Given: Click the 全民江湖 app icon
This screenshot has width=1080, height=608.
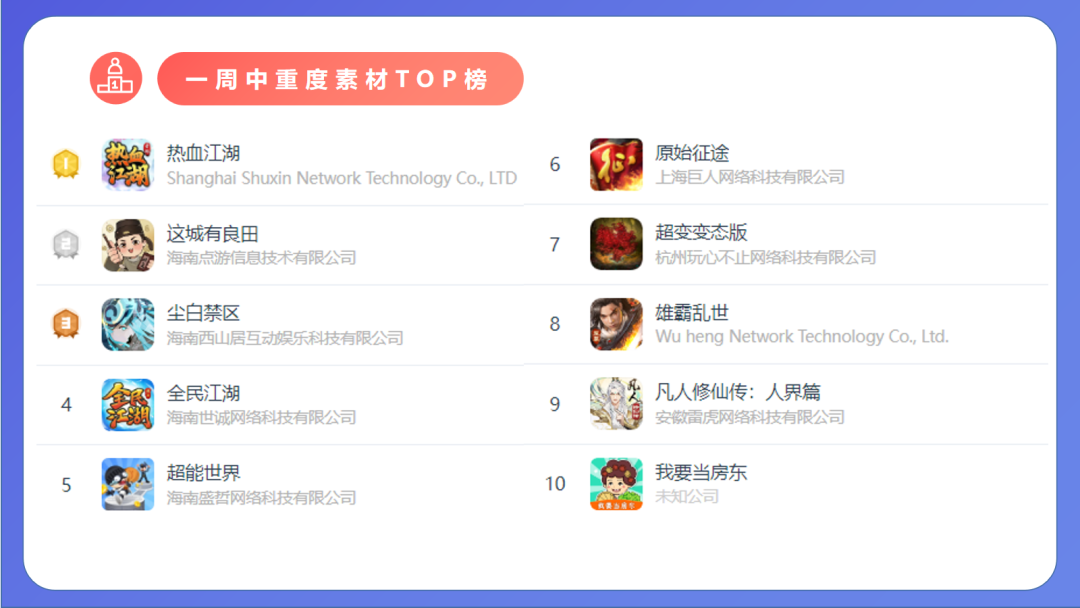Looking at the screenshot, I should [x=127, y=405].
